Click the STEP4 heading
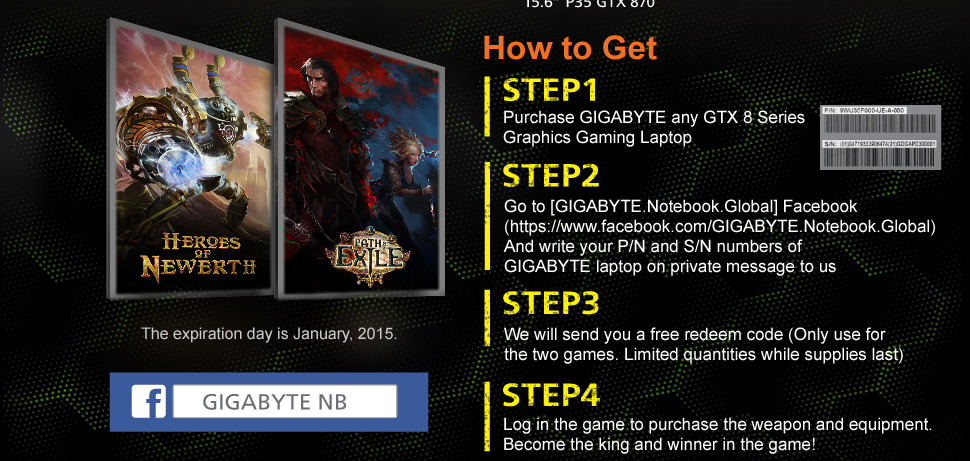This screenshot has height=461, width=970. click(x=551, y=395)
